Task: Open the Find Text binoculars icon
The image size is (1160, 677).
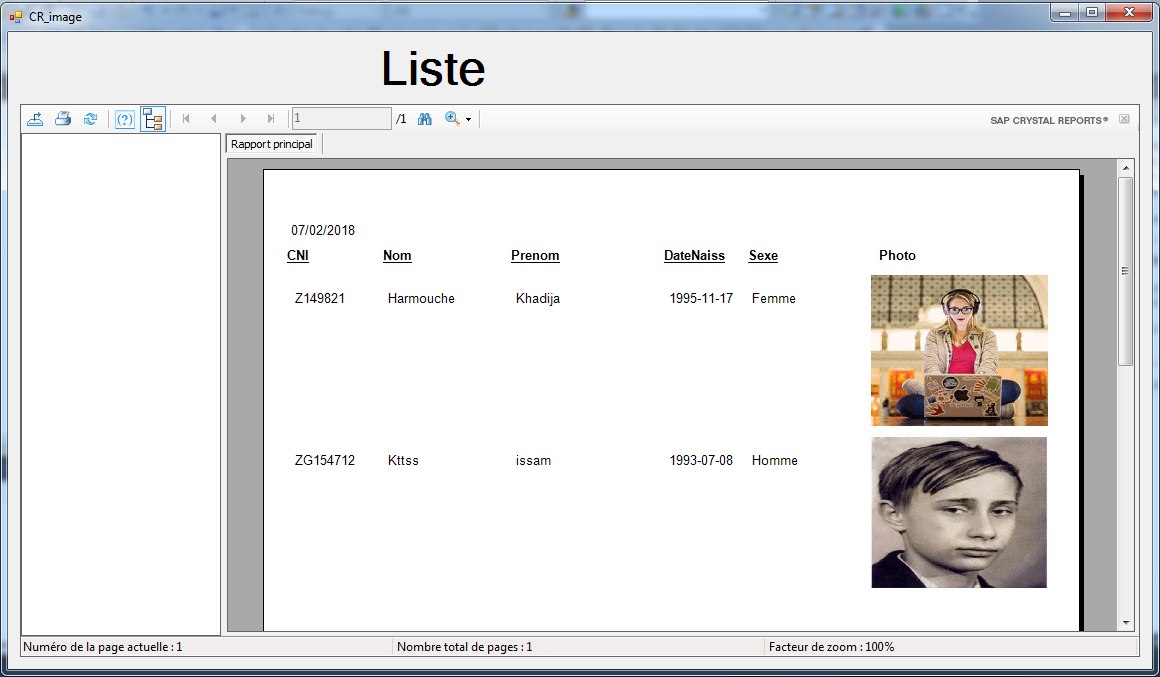Action: pos(425,118)
